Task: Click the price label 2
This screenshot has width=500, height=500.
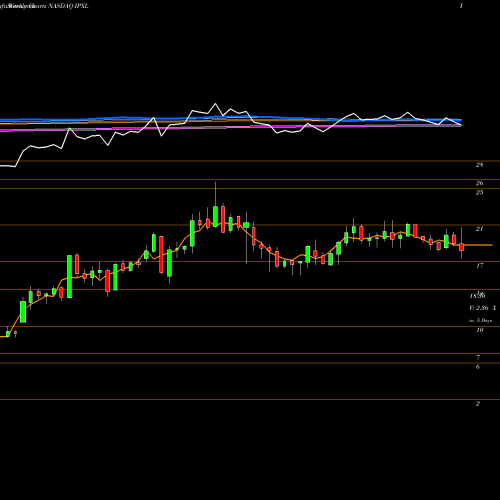Action: [x=478, y=404]
